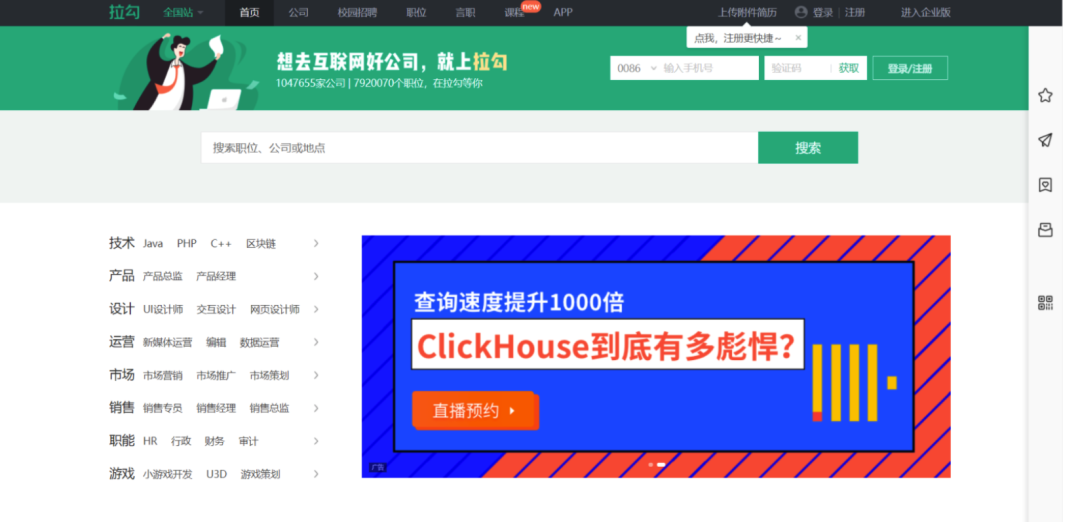Click the 拉勾 logo in the header

coord(125,12)
